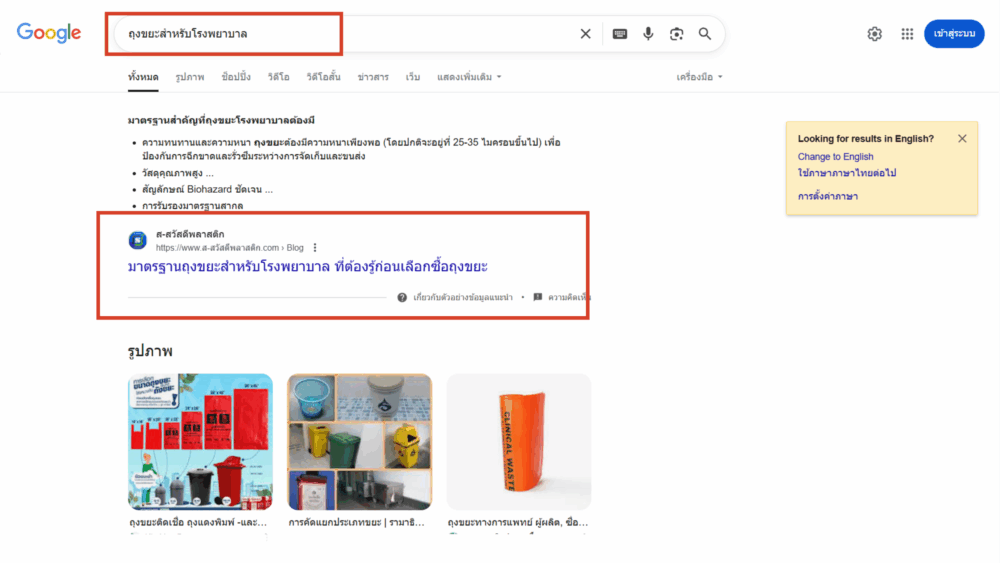1000x563 pixels.
Task: Switch to the วิดีโอ videos tab
Action: 279,77
